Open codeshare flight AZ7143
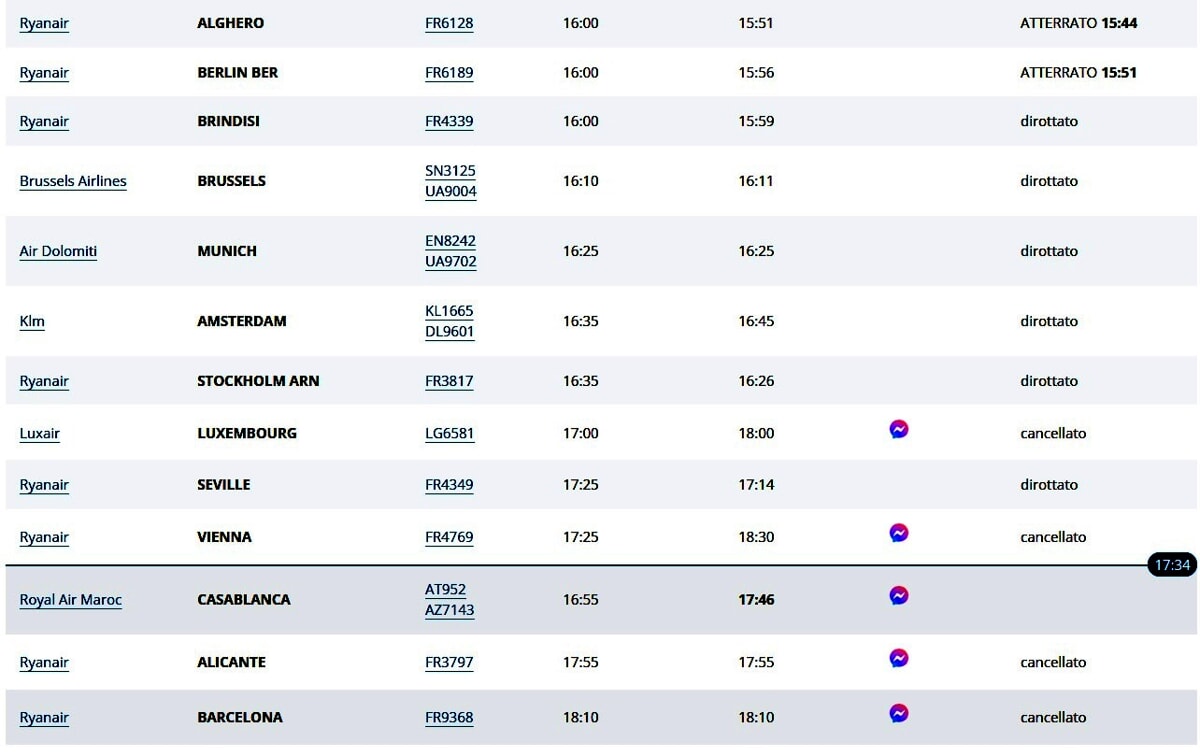The width and height of the screenshot is (1200, 756). pyautogui.click(x=450, y=610)
